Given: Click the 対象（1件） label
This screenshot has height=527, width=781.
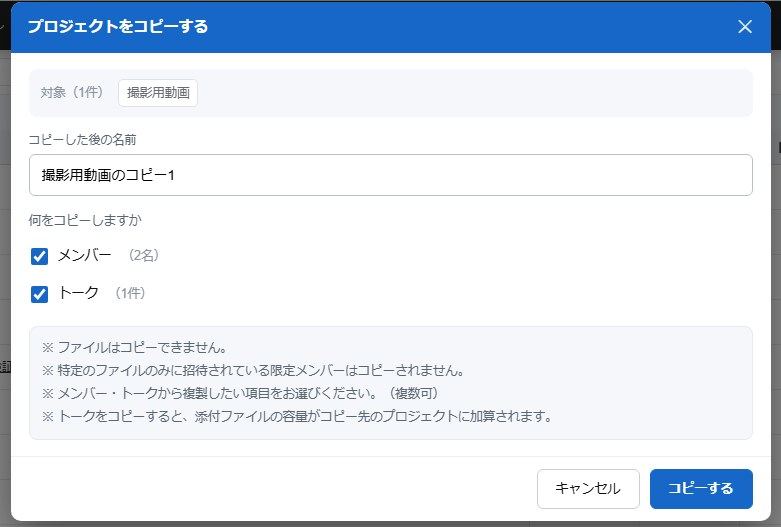Looking at the screenshot, I should click(x=72, y=92).
